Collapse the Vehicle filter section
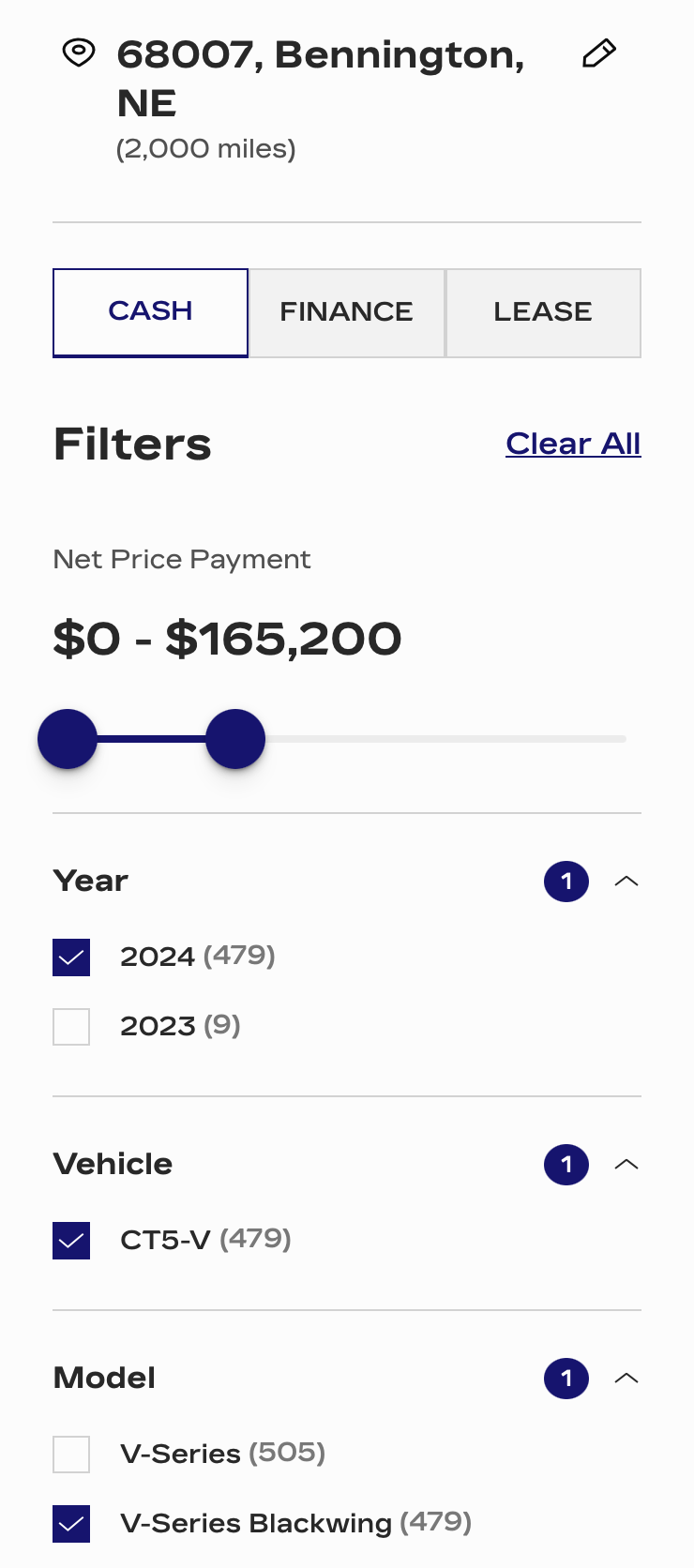This screenshot has width=694, height=1568. pyautogui.click(x=626, y=1165)
